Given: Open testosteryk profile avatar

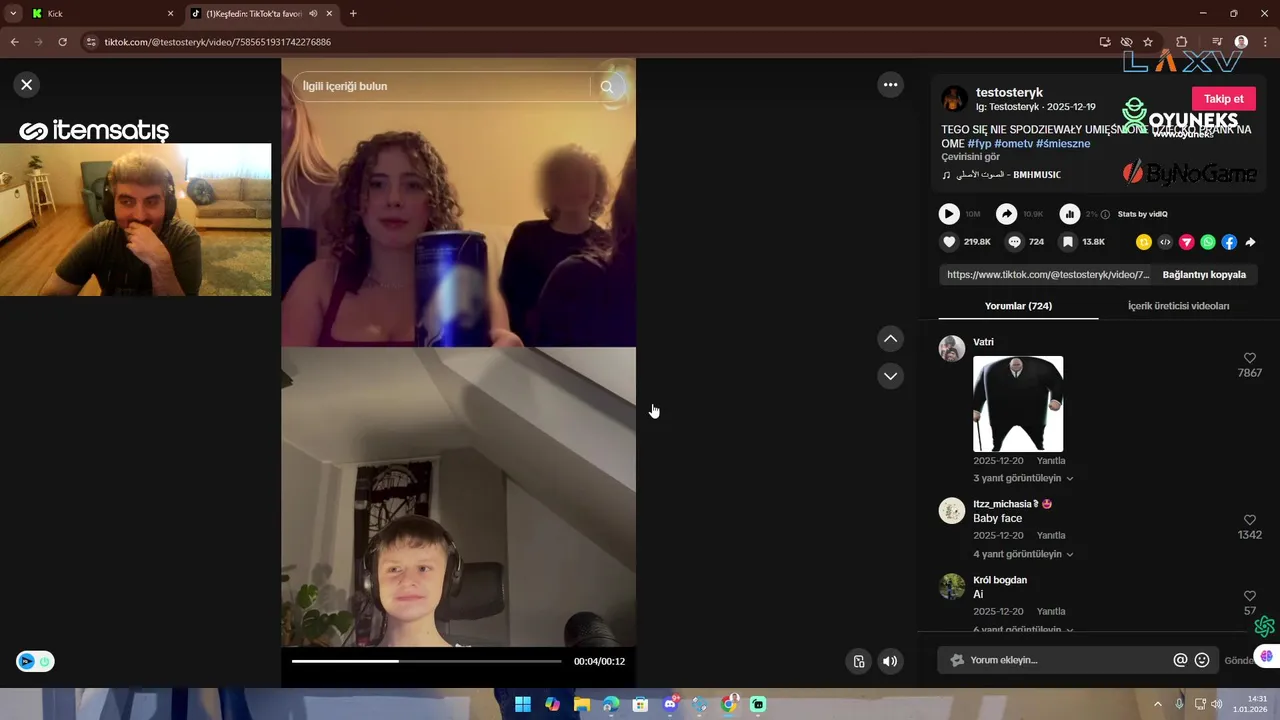Looking at the screenshot, I should (x=954, y=98).
